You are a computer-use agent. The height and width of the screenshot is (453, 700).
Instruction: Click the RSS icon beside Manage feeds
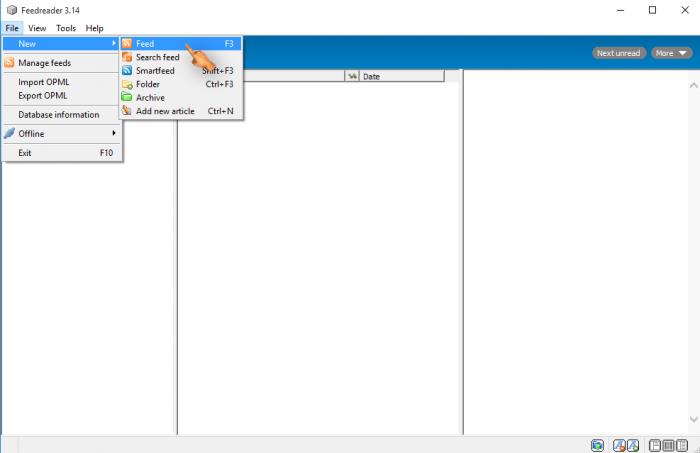(x=9, y=62)
